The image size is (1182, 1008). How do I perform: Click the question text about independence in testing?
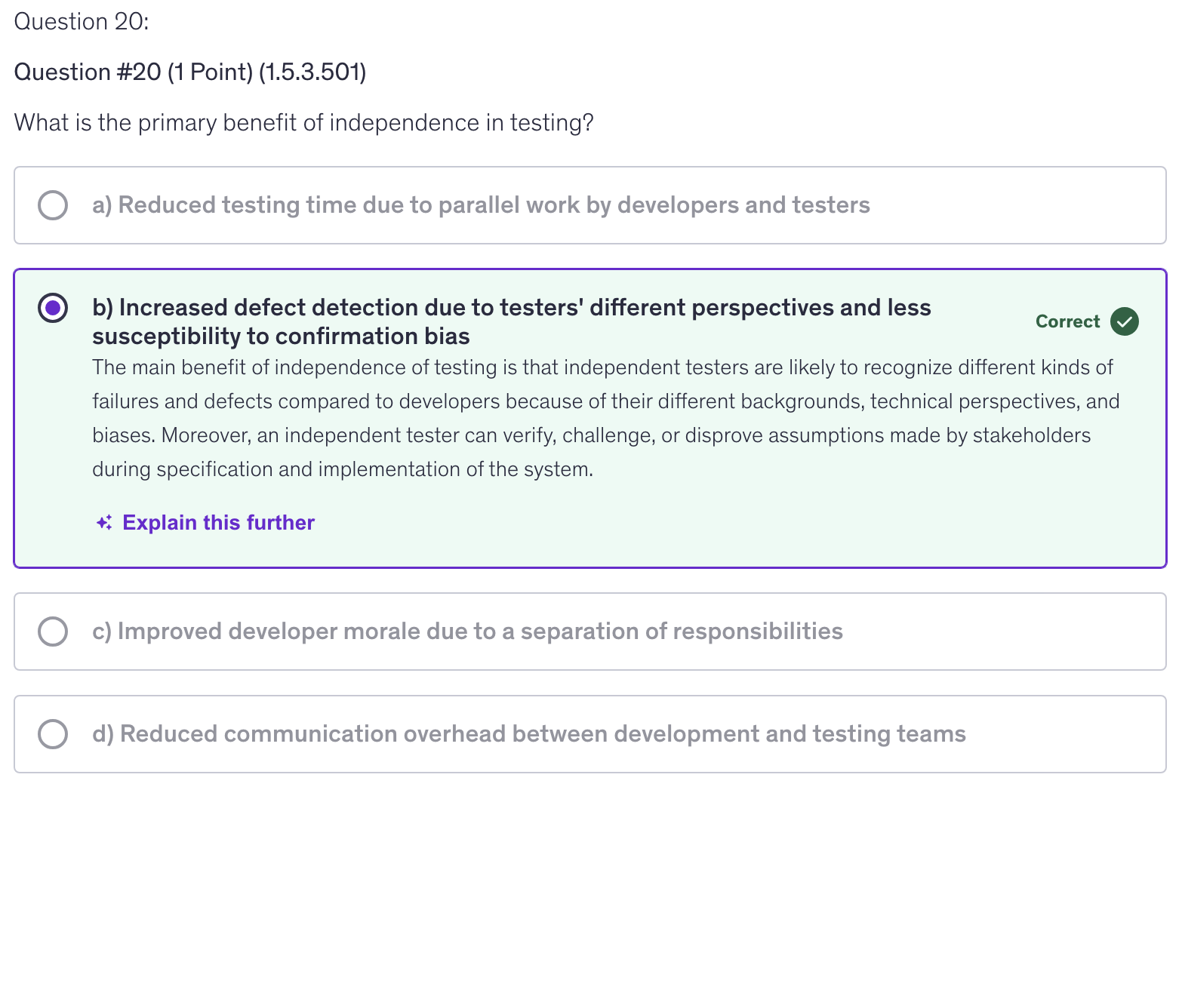click(303, 123)
